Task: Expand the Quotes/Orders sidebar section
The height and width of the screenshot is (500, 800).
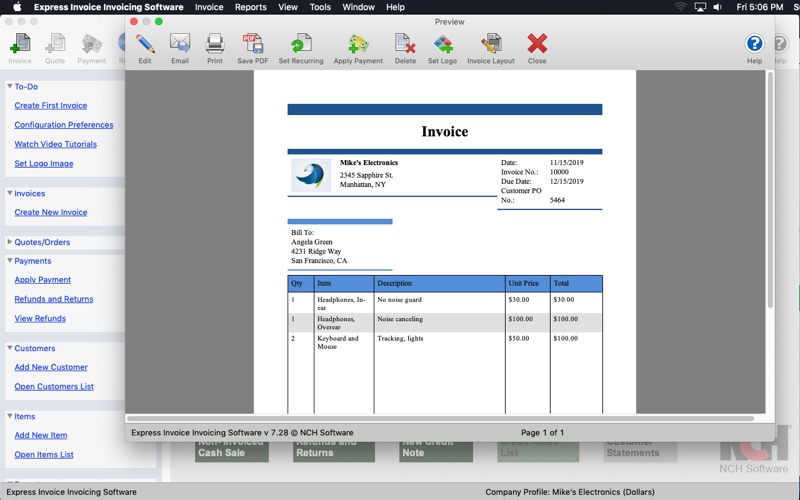Action: click(x=10, y=241)
